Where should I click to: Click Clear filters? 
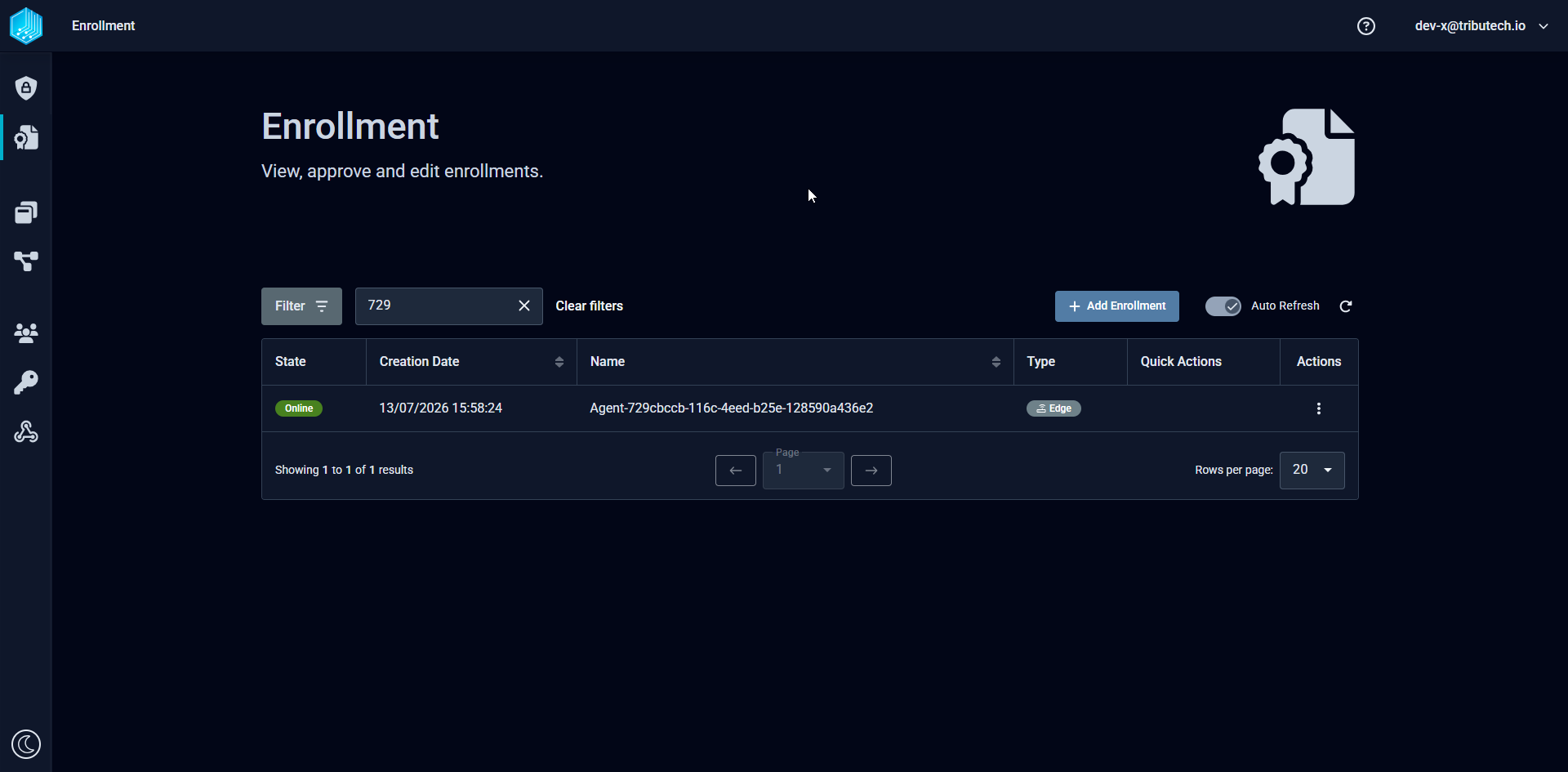[x=590, y=306]
